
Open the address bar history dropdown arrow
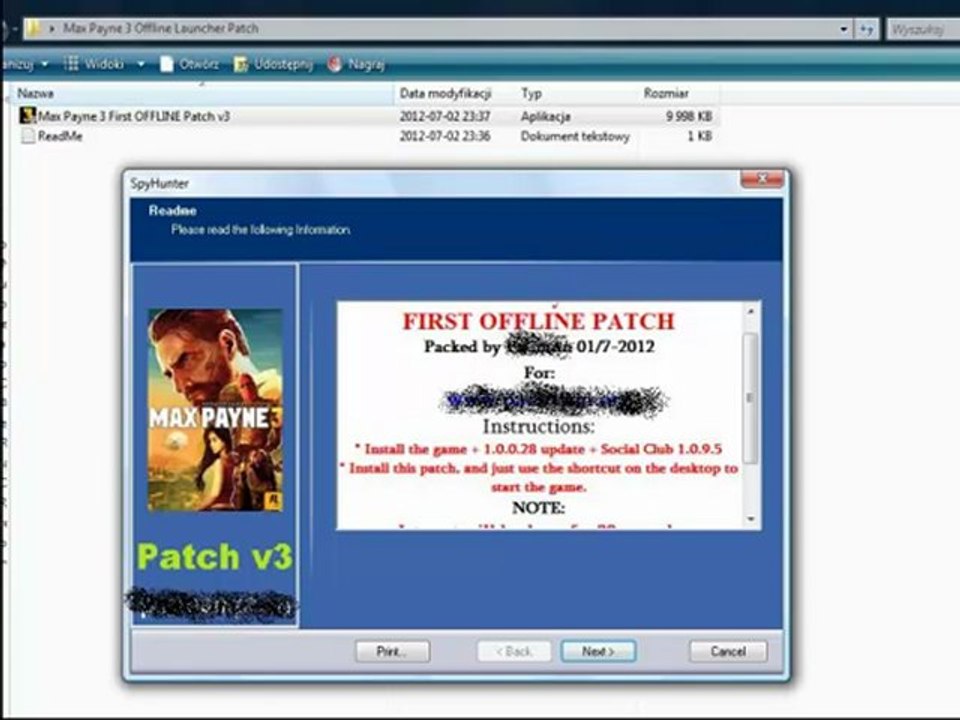pyautogui.click(x=844, y=29)
